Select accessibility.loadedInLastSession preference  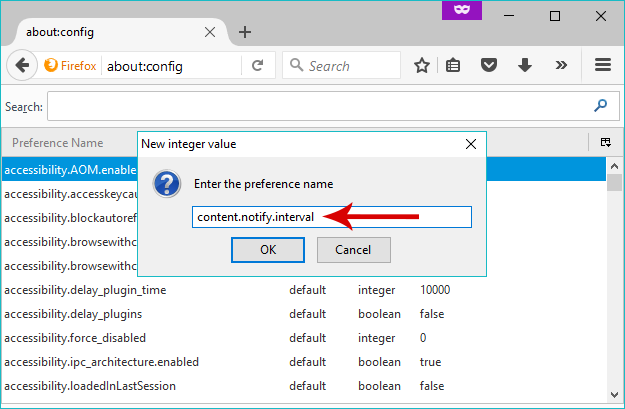[x=90, y=385]
